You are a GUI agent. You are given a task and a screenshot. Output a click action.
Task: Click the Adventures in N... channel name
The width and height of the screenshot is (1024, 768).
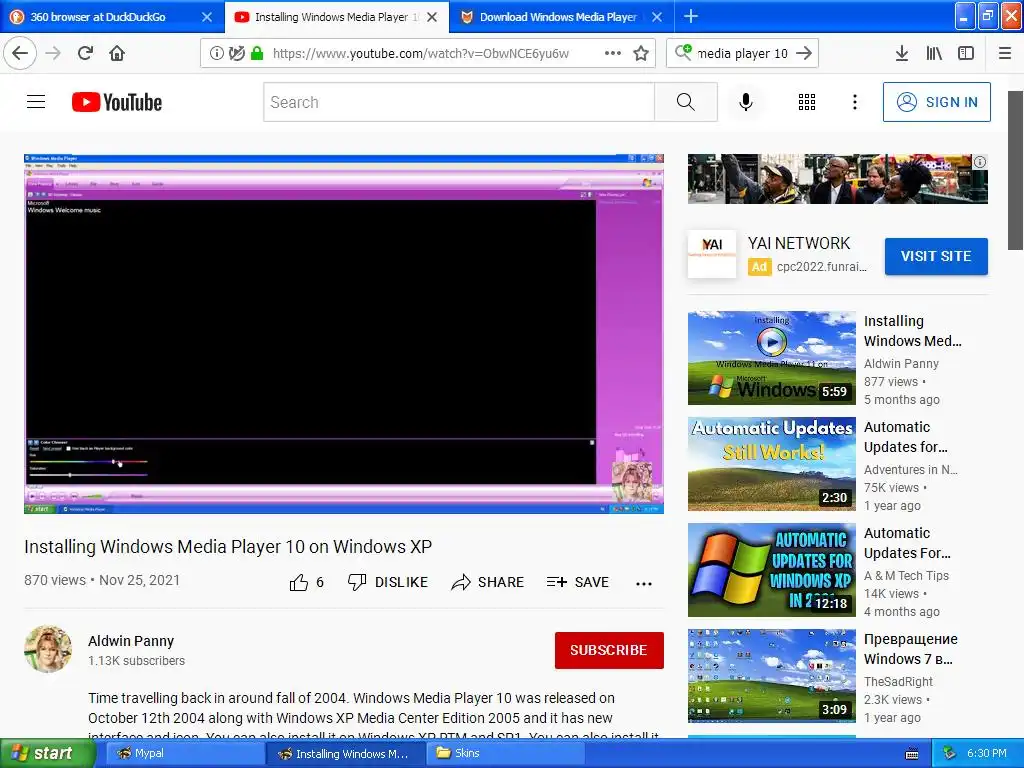point(910,470)
